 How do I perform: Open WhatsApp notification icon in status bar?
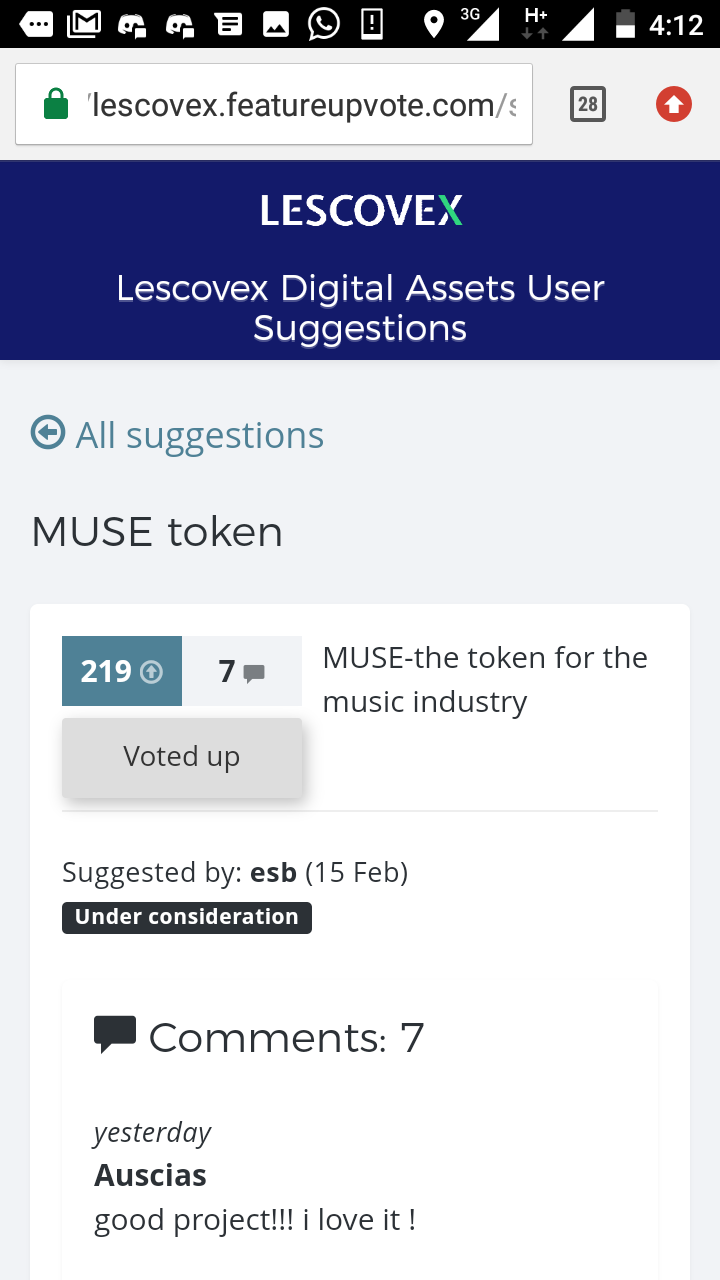pyautogui.click(x=324, y=23)
